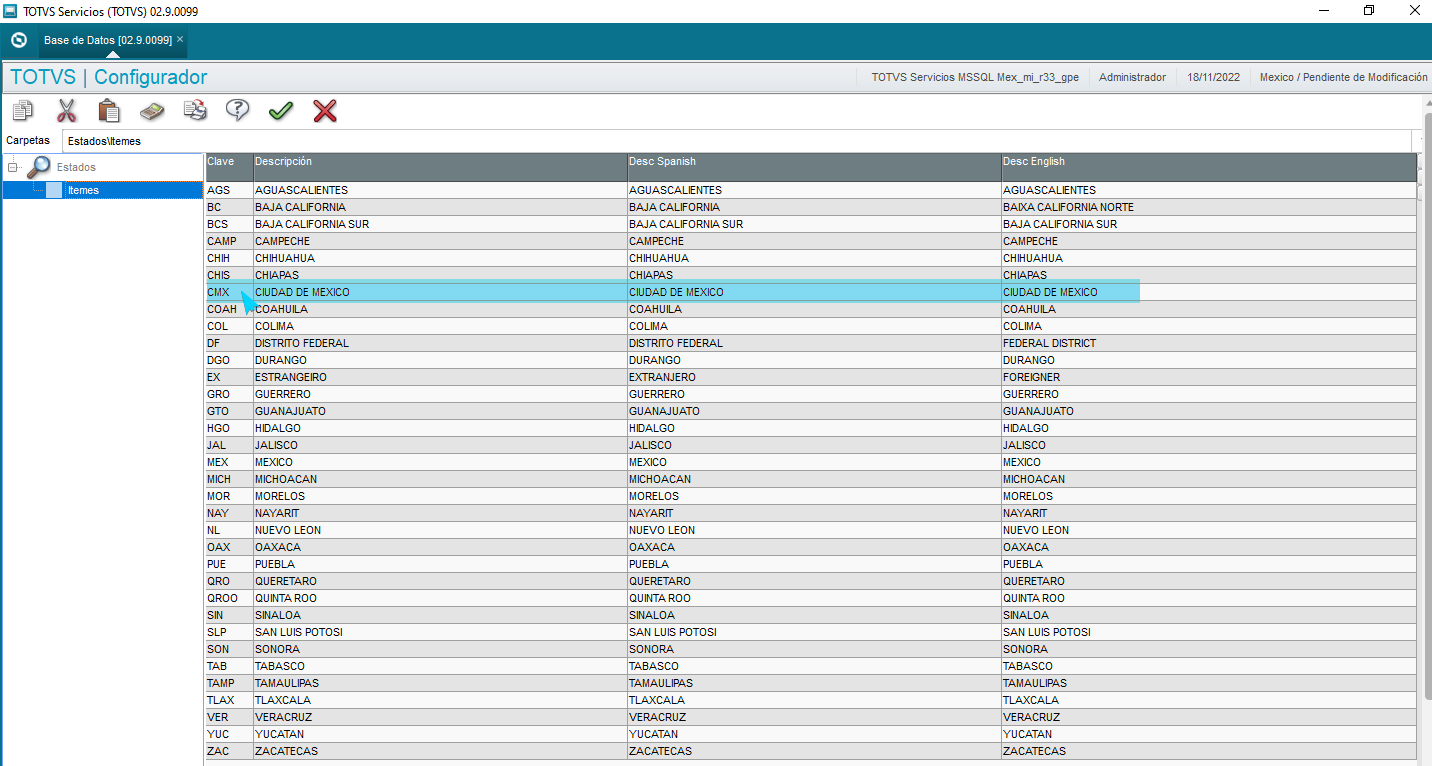
Task: Select the Estados tree folder
Action: click(76, 167)
